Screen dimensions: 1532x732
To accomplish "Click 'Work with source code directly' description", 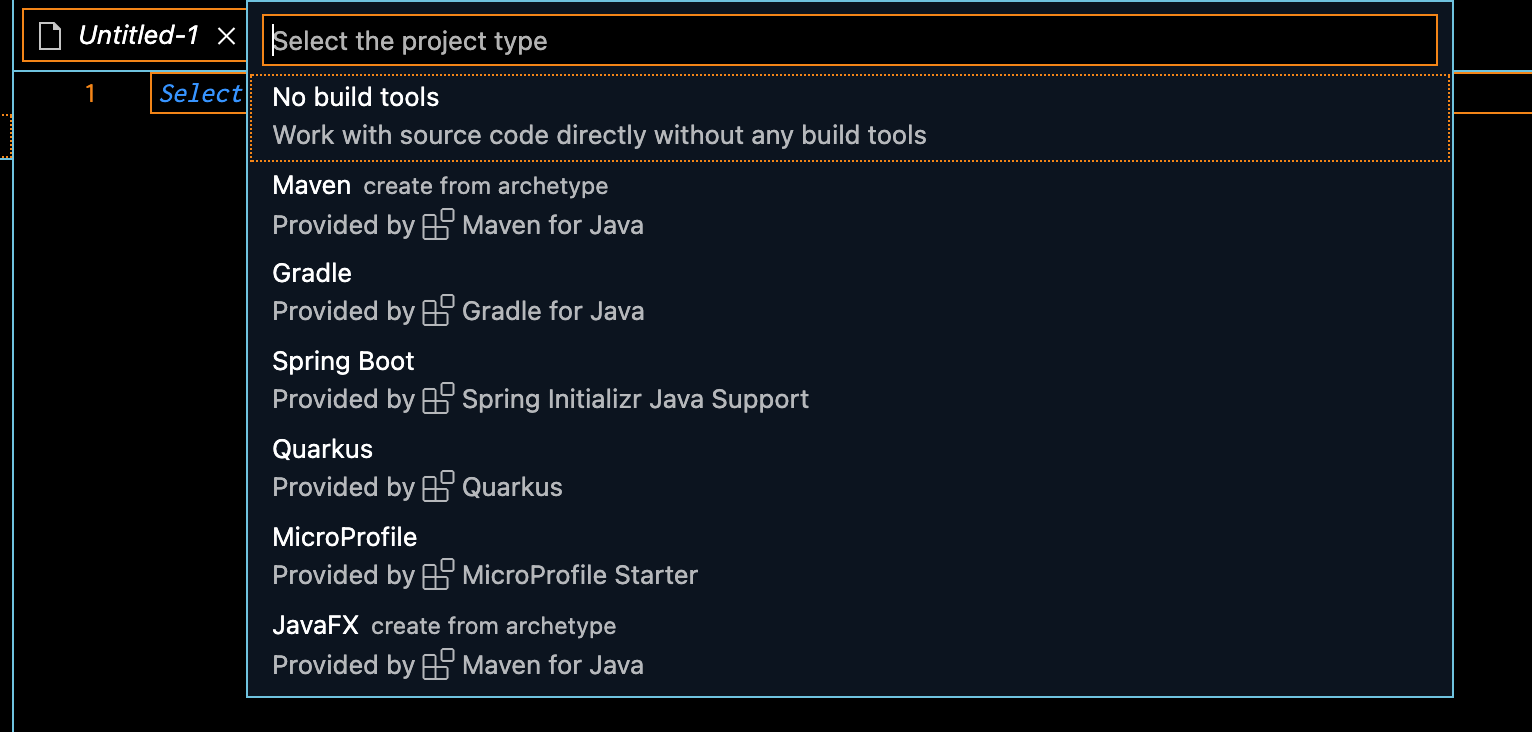I will (x=599, y=136).
